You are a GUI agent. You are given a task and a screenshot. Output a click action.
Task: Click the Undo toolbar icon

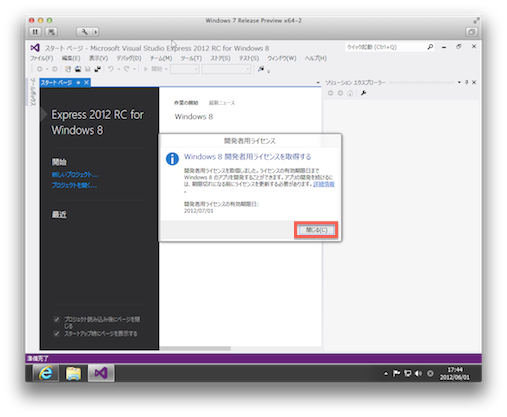[x=111, y=69]
